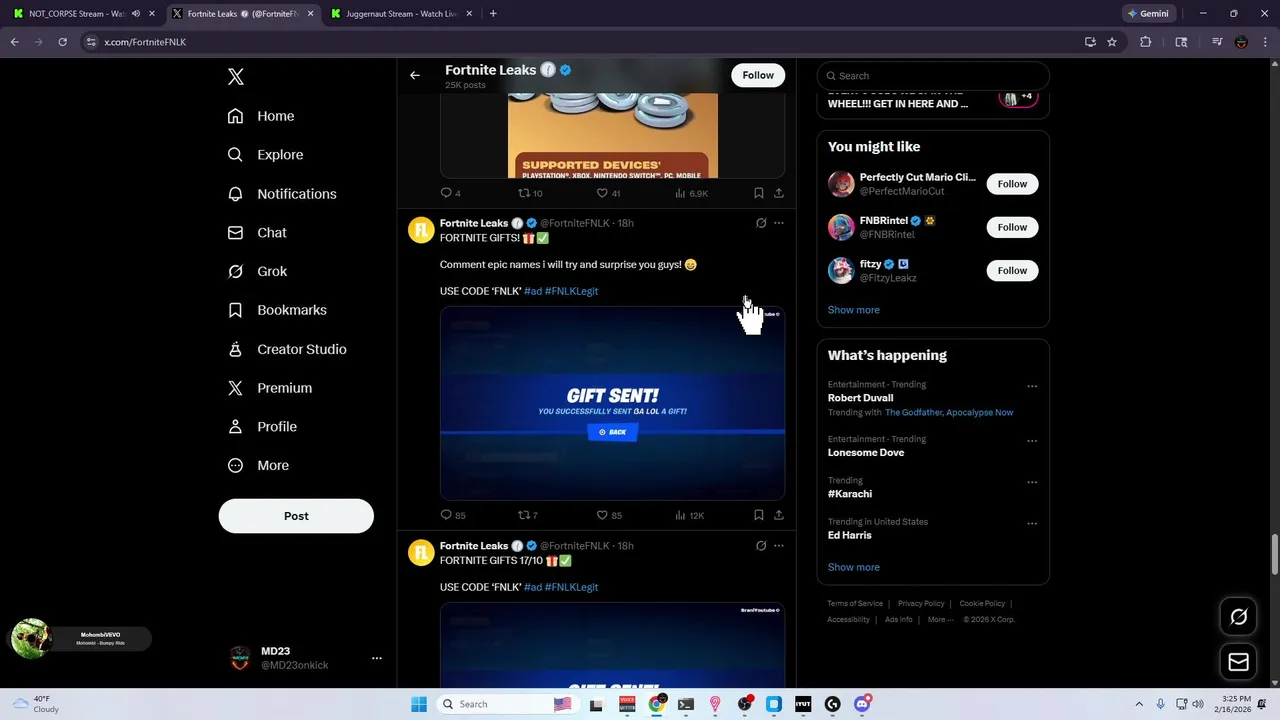Open Gemini button in Chrome
1280x720 pixels.
pos(1148,14)
